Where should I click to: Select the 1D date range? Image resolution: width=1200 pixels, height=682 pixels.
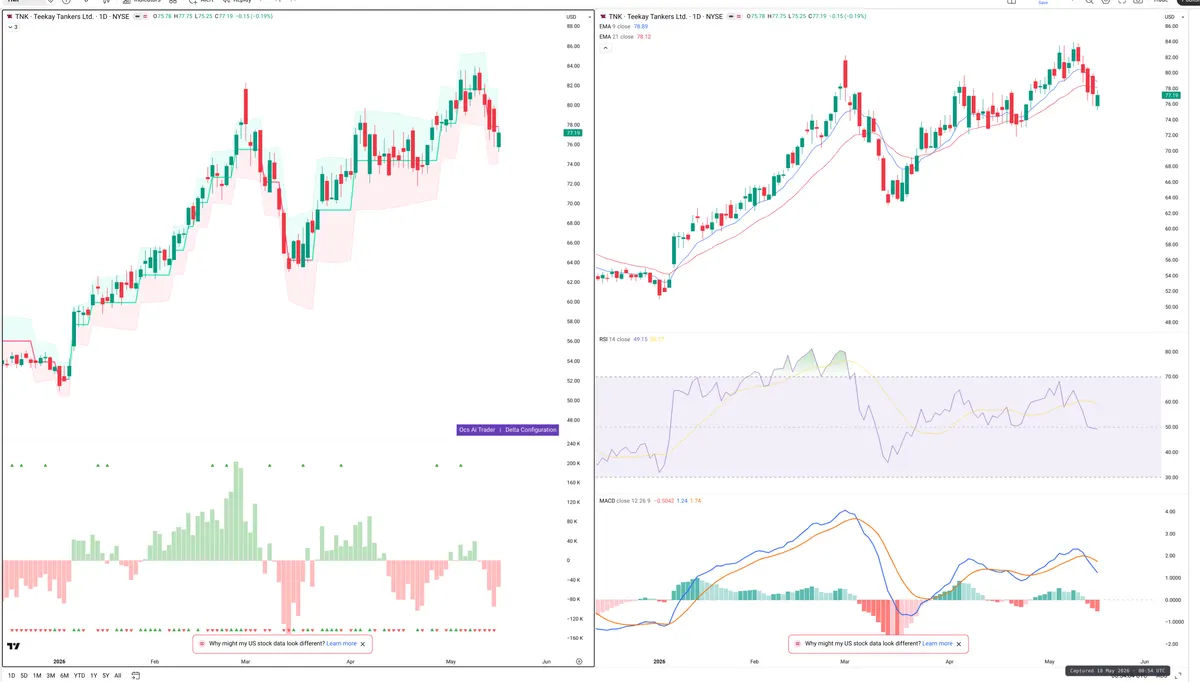[x=12, y=676]
